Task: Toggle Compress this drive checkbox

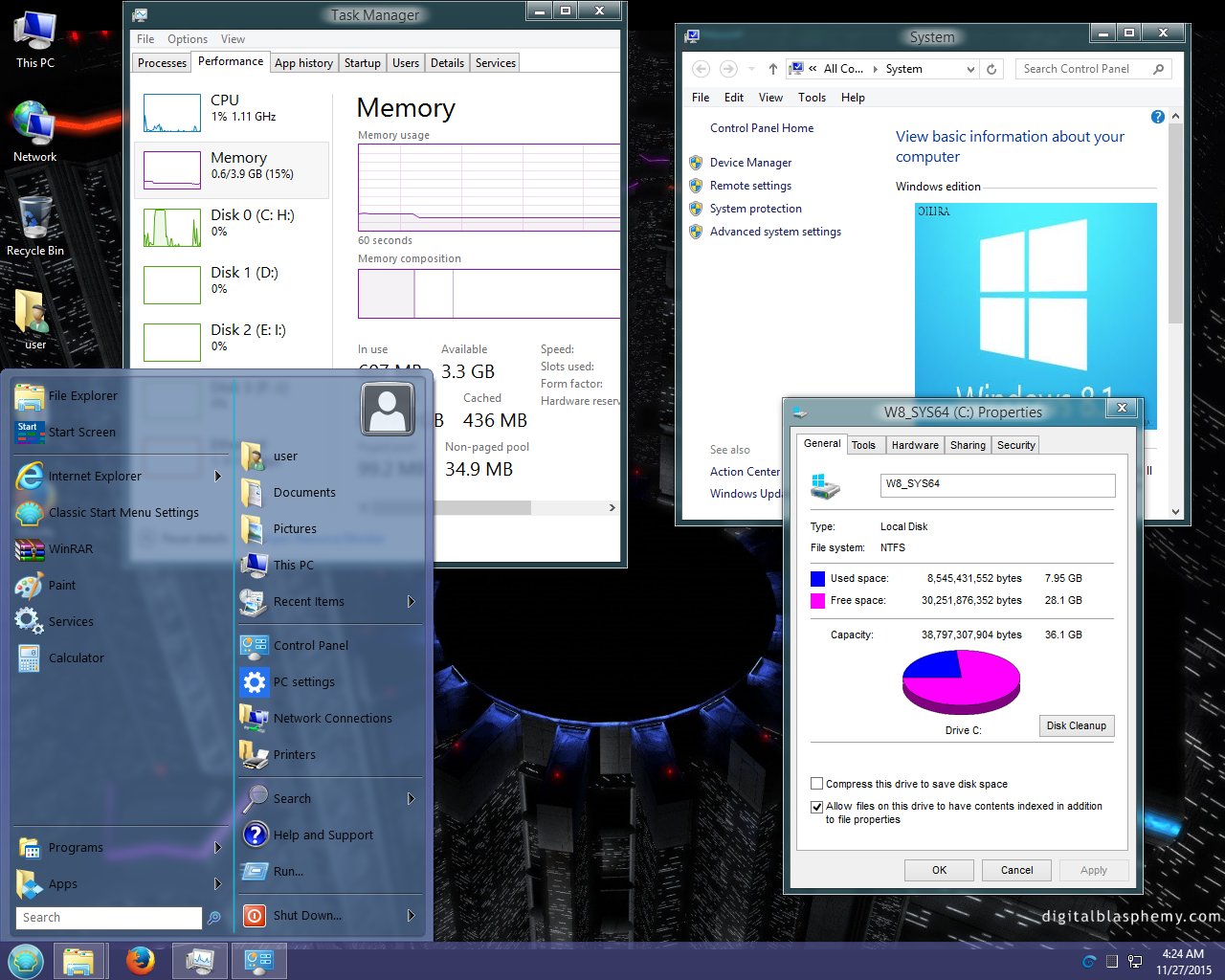Action: coord(817,783)
